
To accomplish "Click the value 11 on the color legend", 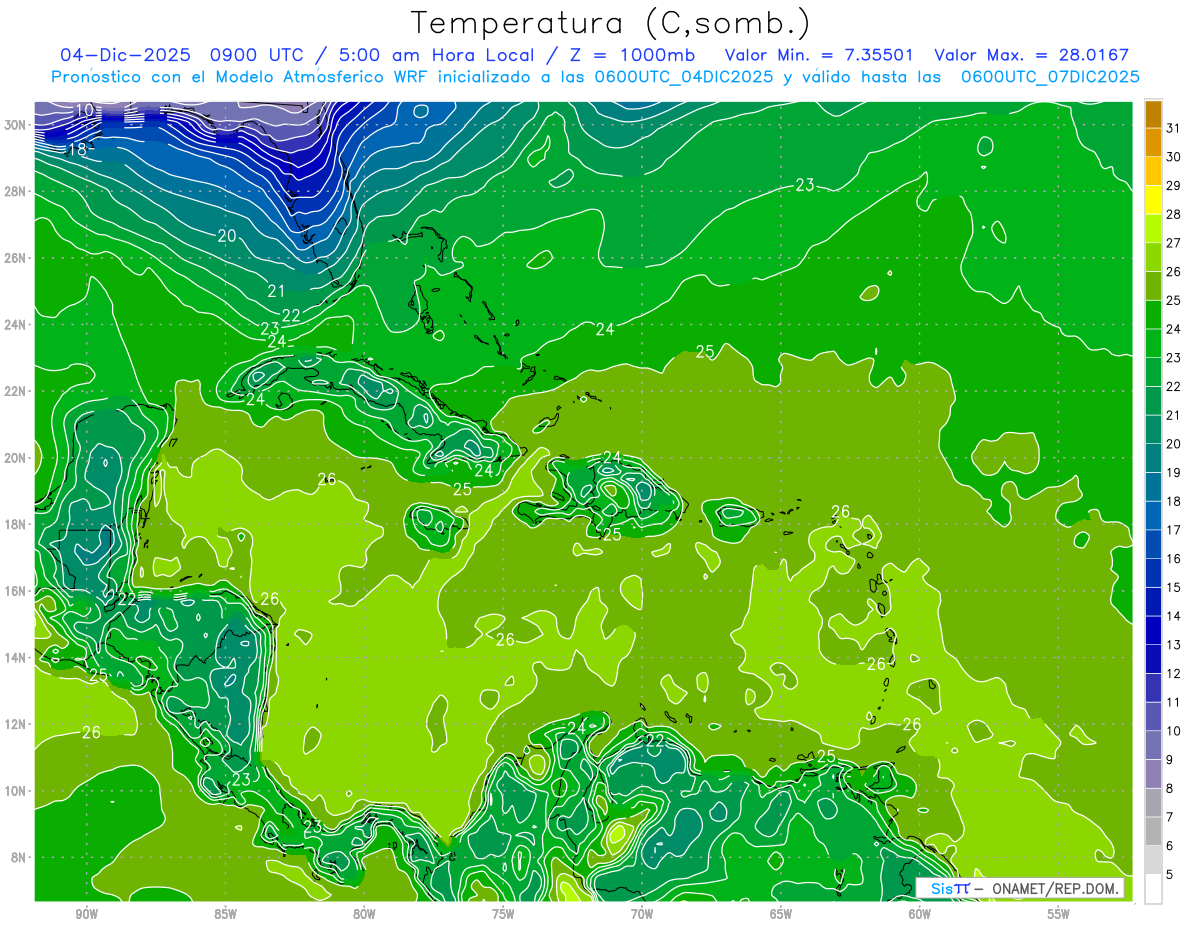I will coord(1174,702).
